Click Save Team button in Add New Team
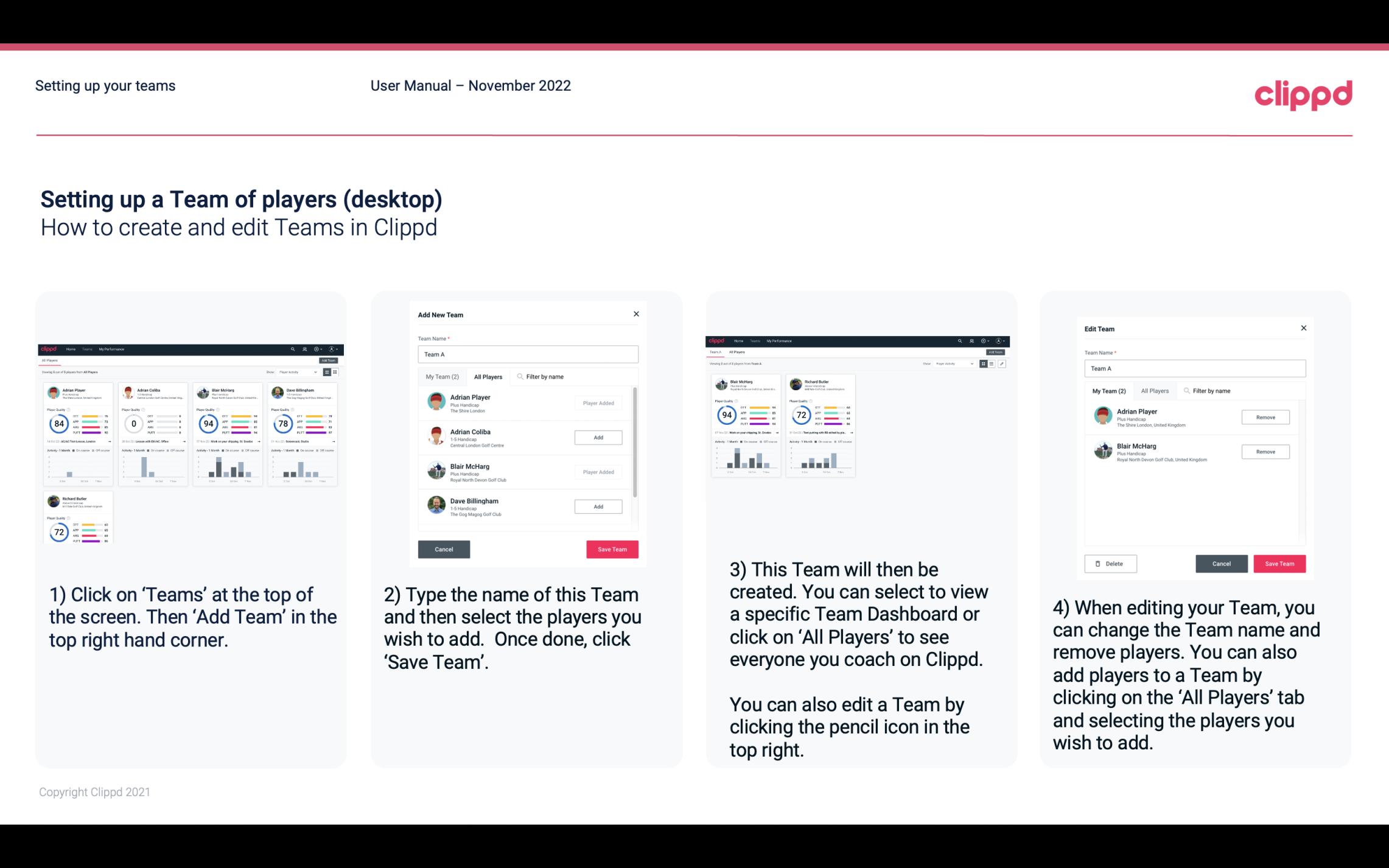 [611, 548]
